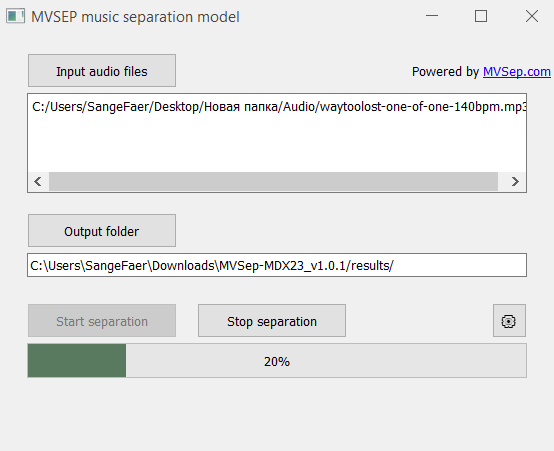554x451 pixels.
Task: Click the window title MVSEP music separation model
Action: tap(135, 17)
